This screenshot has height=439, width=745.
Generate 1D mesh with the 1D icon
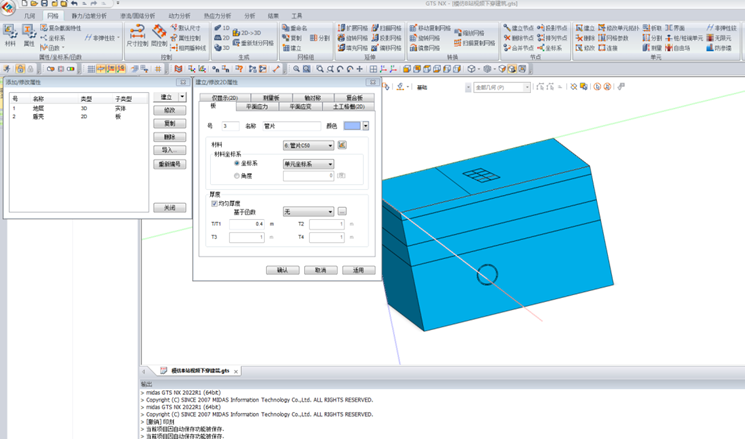222,28
